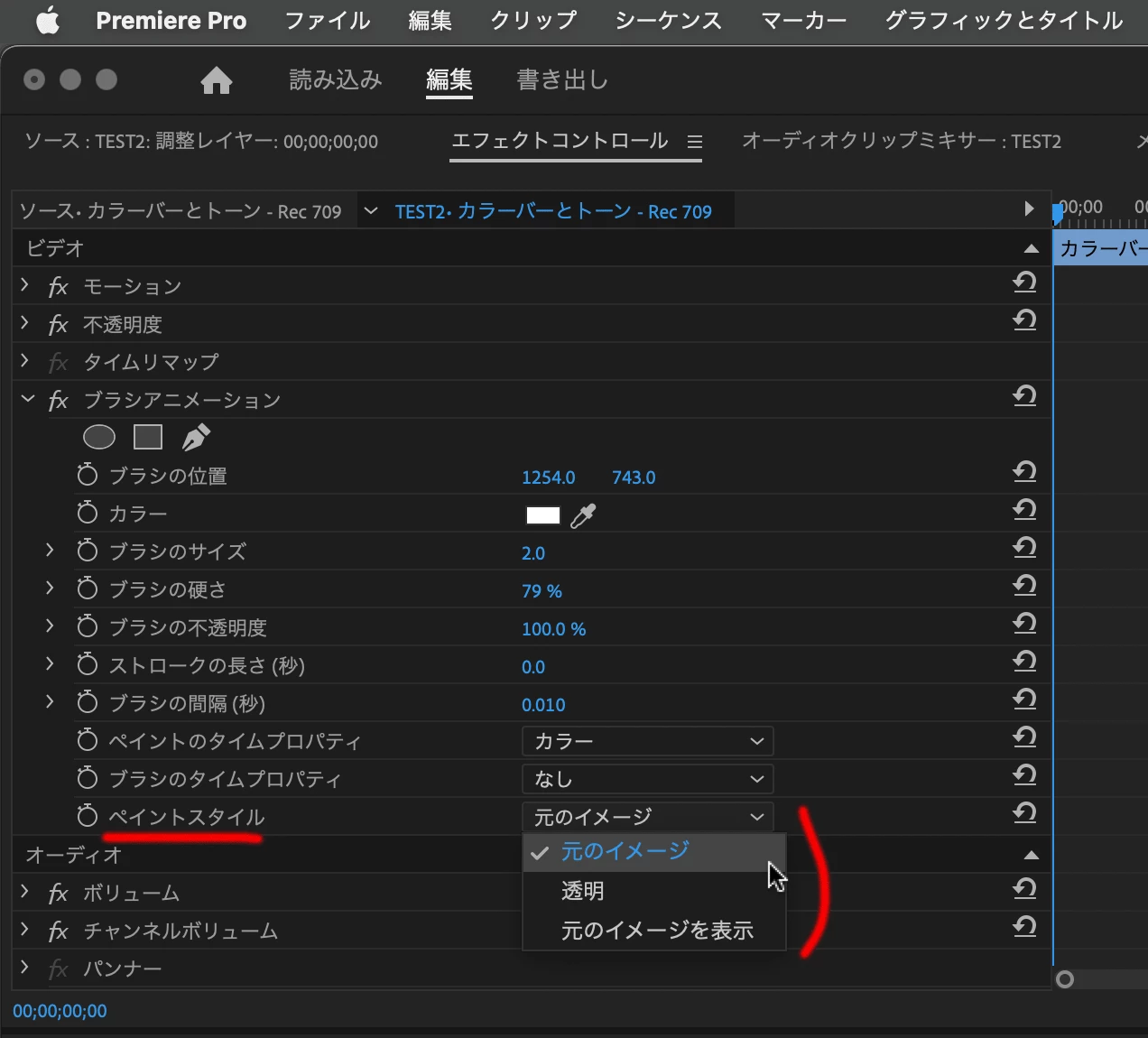This screenshot has height=1038, width=1148.
Task: Reset the モーション effect
Action: click(1024, 283)
